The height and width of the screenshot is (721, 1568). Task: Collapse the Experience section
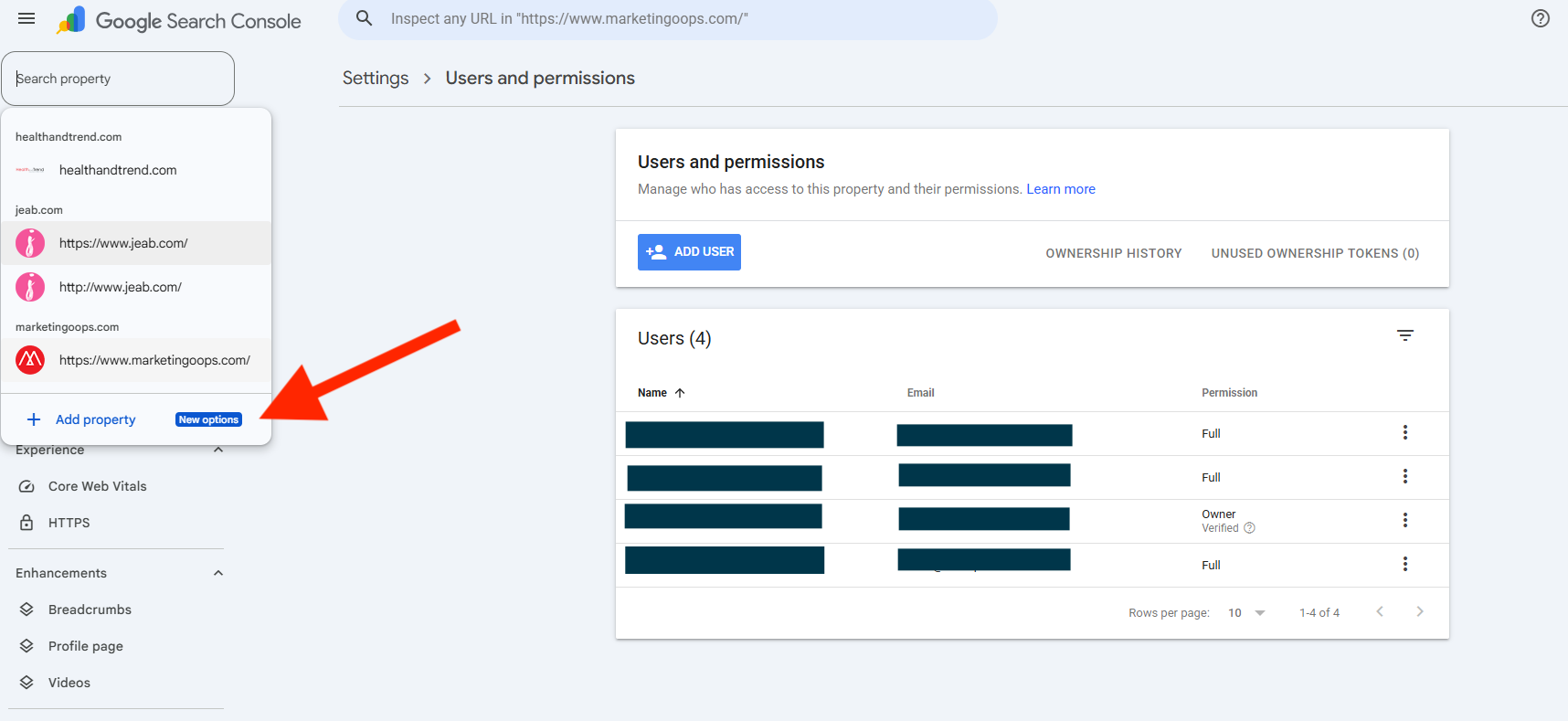point(218,450)
